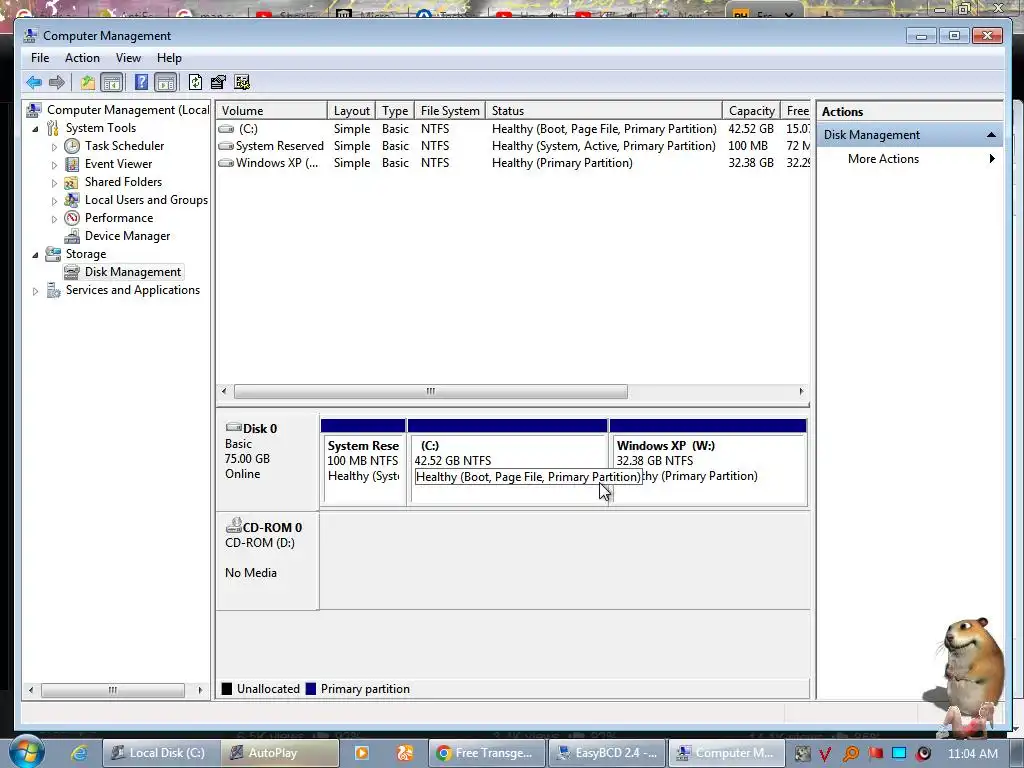
Task: Click the volume list horizontal scrollbar
Action: 431,391
